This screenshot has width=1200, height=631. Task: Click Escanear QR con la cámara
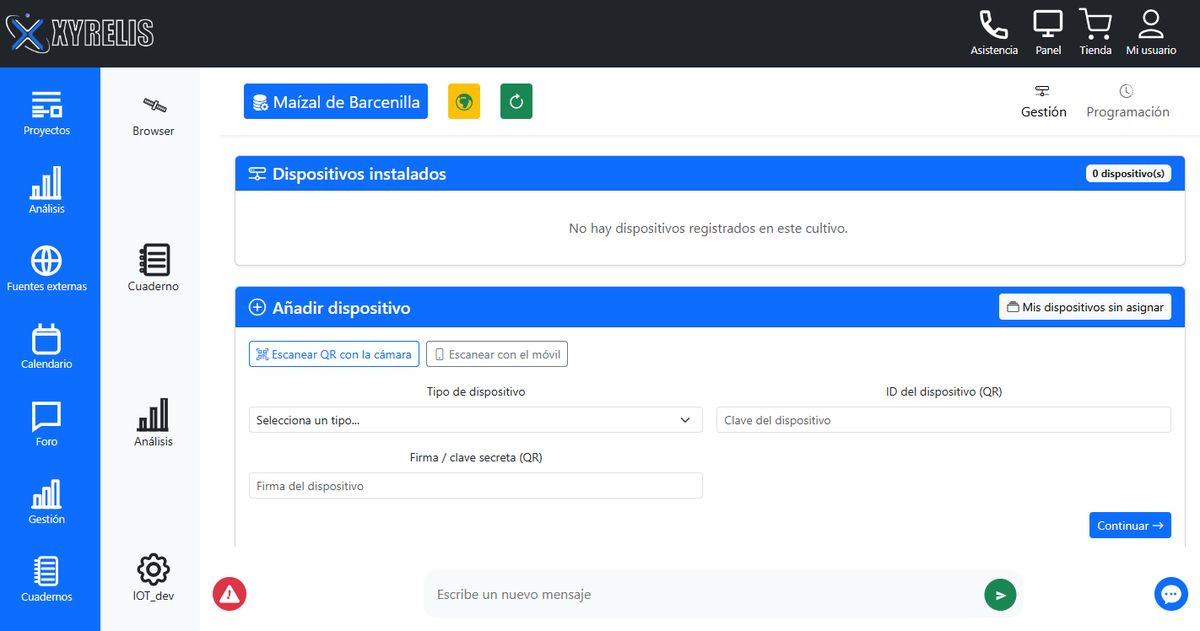[334, 354]
